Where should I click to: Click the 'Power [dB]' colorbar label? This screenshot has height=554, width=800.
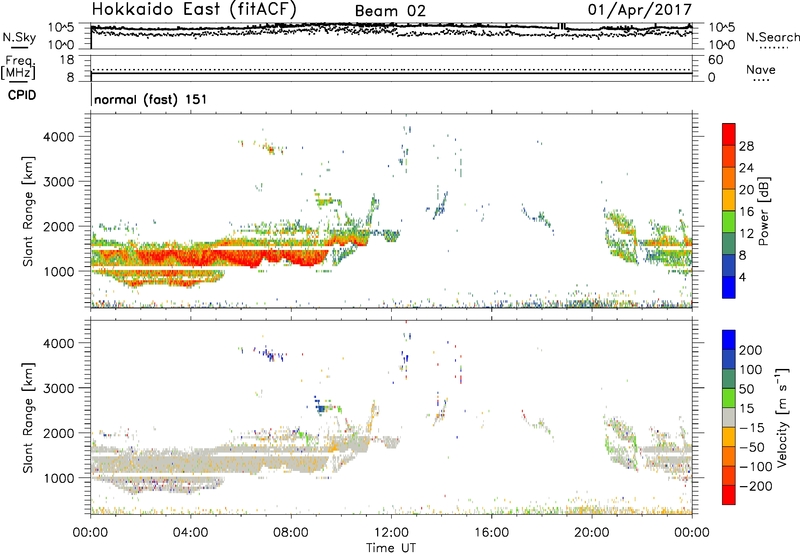tap(763, 211)
